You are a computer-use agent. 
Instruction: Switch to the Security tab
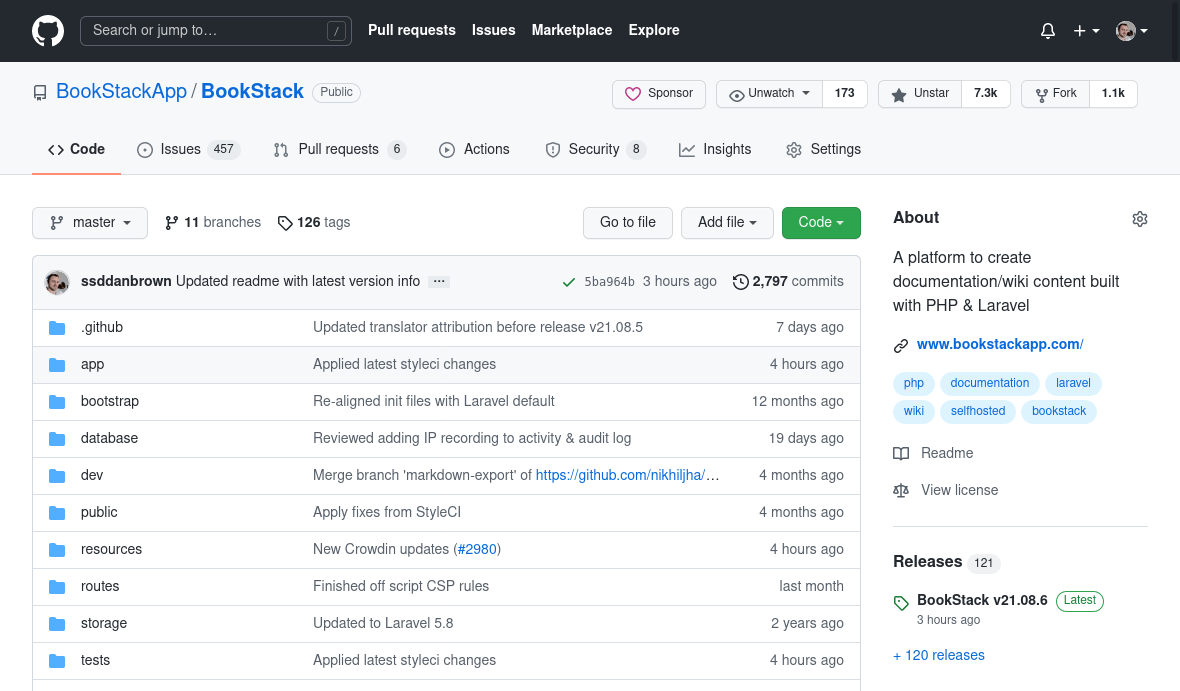[x=595, y=149]
